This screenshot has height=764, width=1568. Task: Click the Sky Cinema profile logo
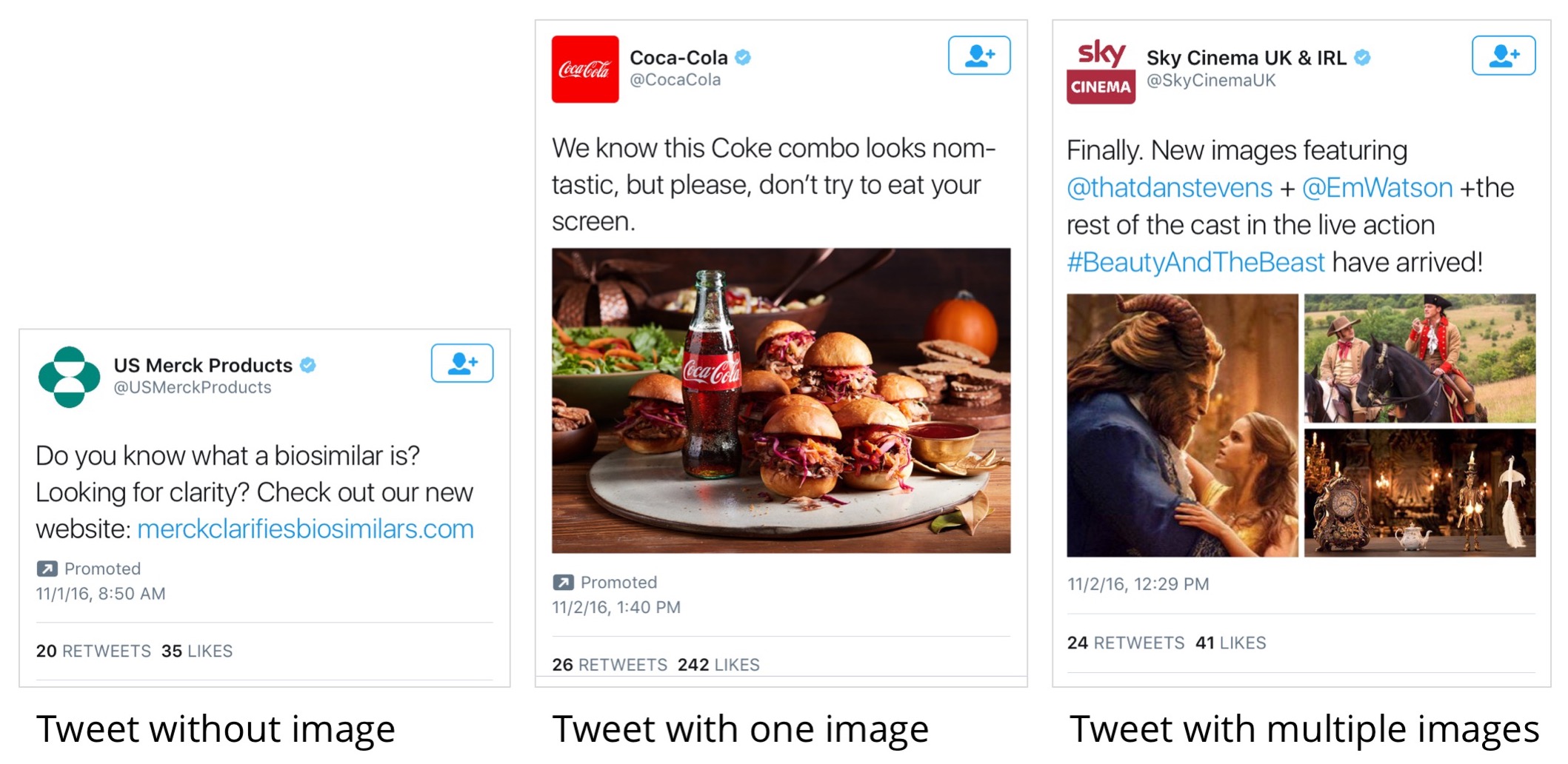(1100, 71)
